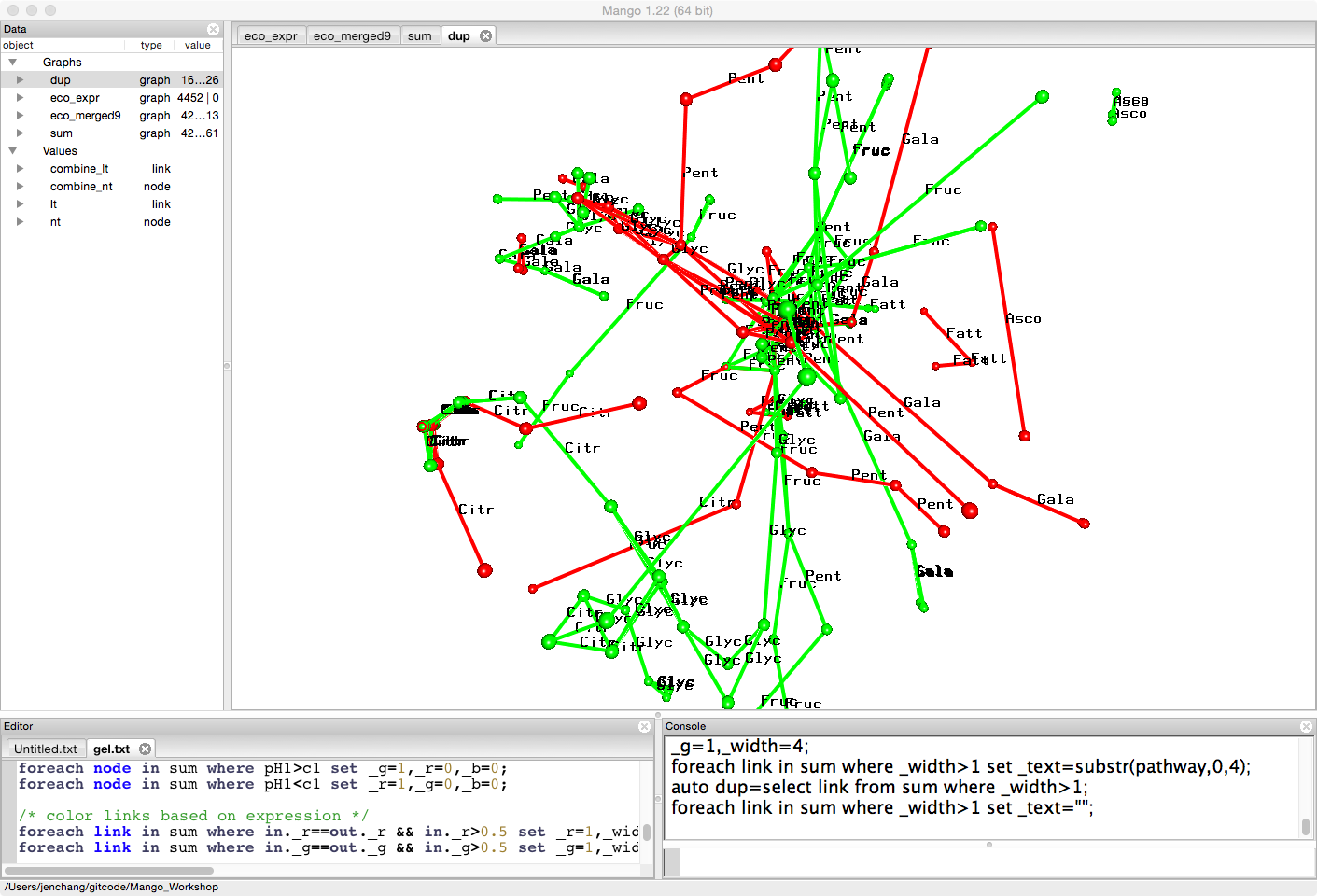1317x896 pixels.
Task: Click the type column header
Action: point(151,45)
